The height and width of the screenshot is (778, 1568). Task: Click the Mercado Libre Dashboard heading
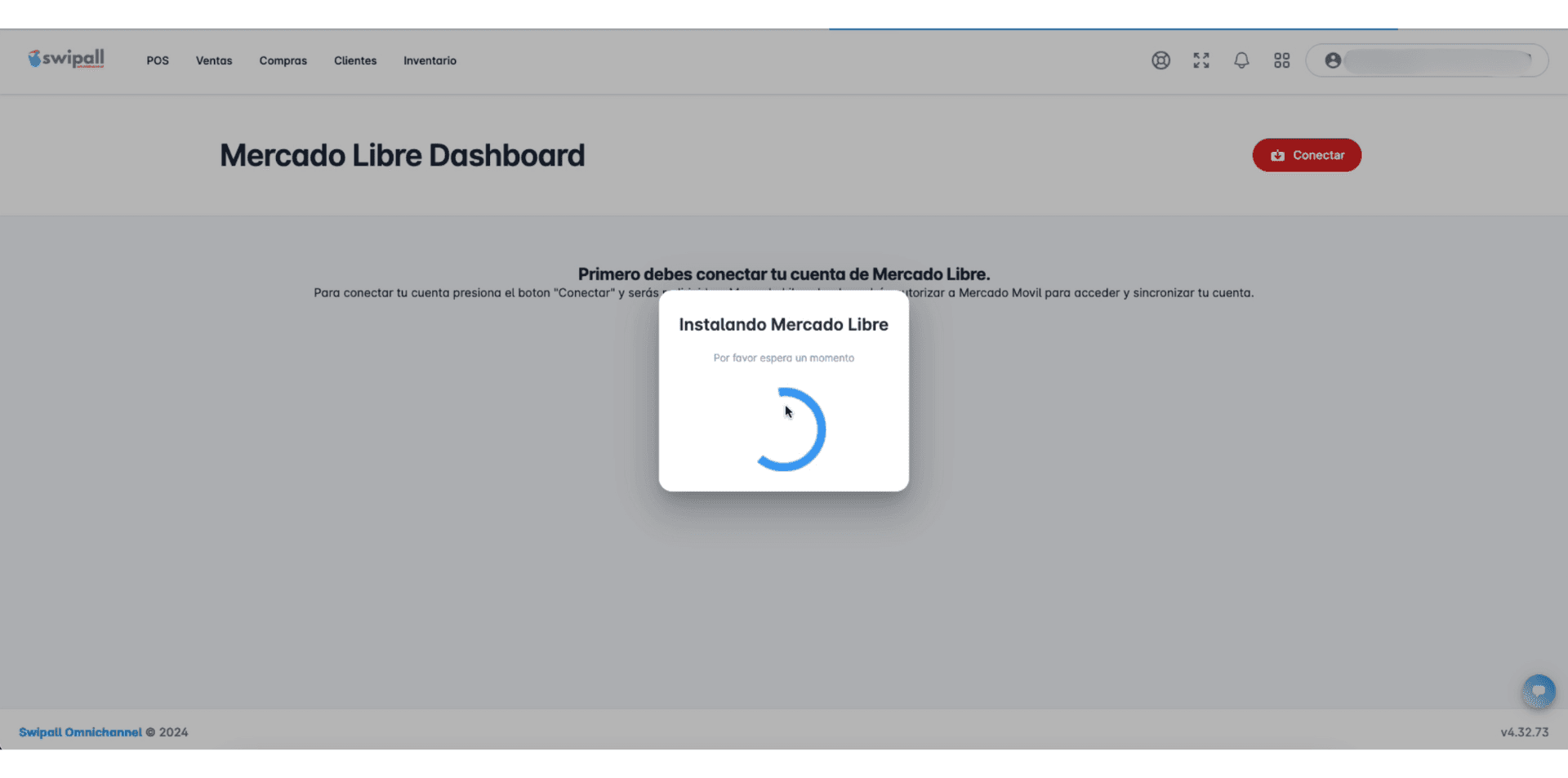tap(403, 155)
